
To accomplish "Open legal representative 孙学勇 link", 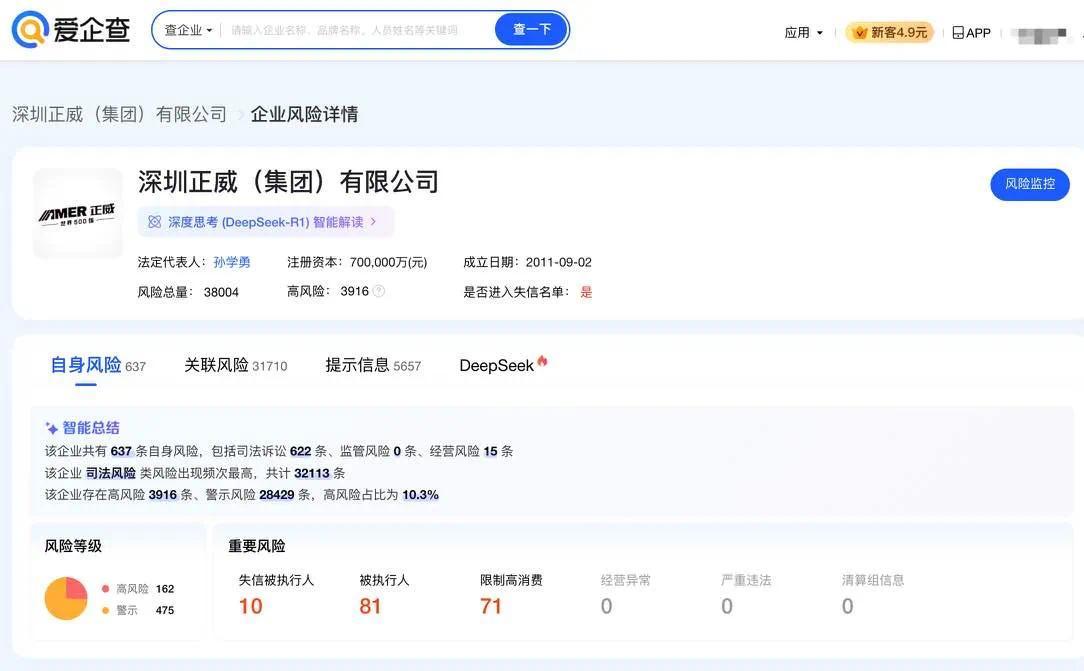I will tap(232, 263).
